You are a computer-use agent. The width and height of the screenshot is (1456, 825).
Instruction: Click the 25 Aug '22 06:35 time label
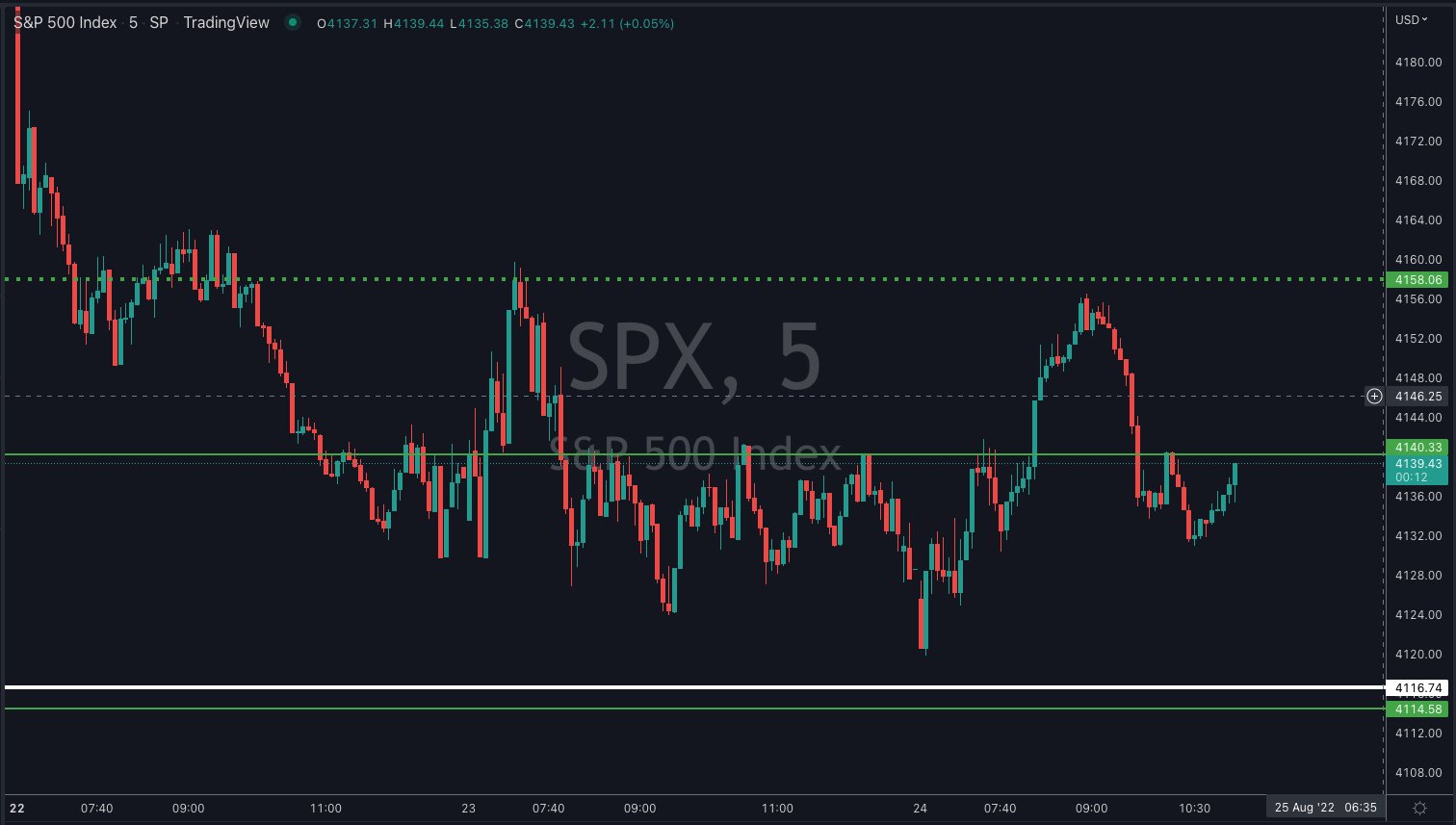coord(1326,808)
